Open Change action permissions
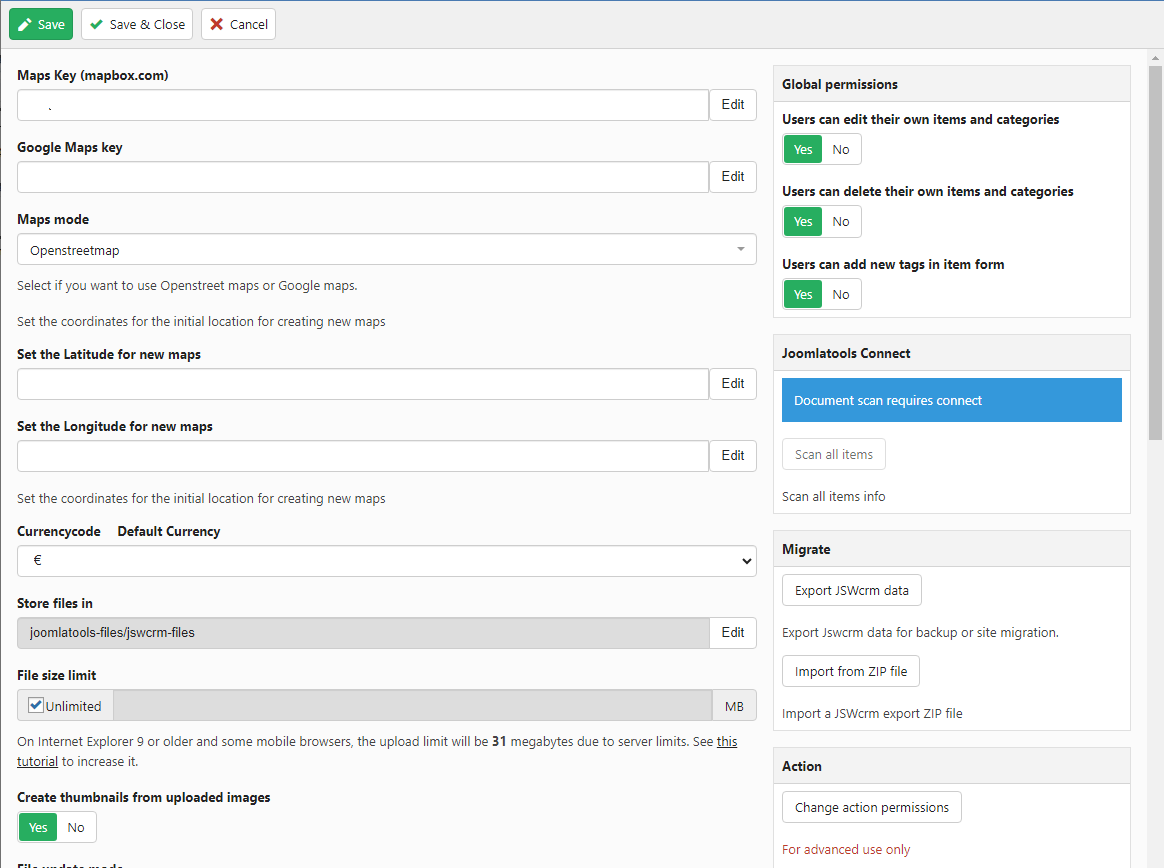The width and height of the screenshot is (1164, 868). [x=871, y=807]
